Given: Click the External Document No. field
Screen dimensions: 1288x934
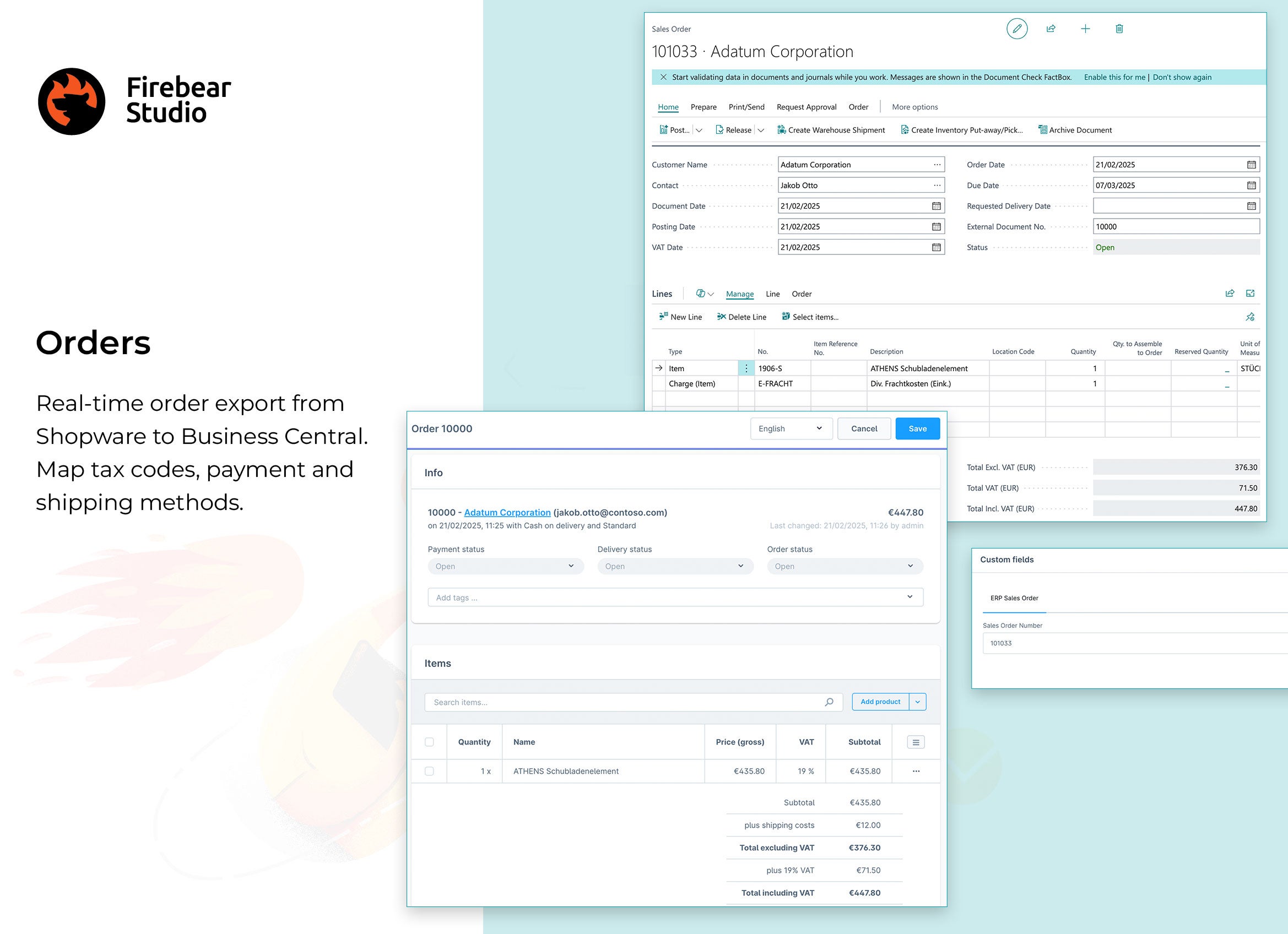Looking at the screenshot, I should point(1176,226).
